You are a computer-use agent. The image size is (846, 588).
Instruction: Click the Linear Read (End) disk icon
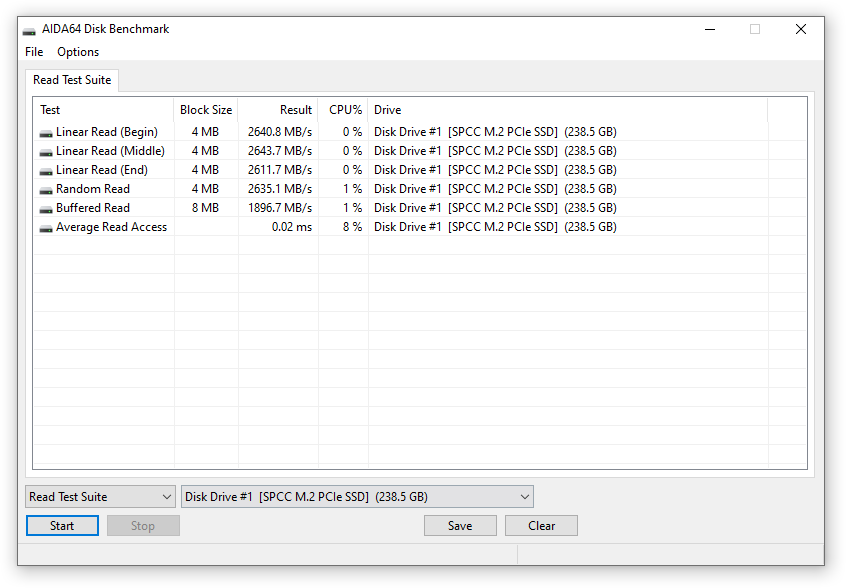click(x=46, y=171)
